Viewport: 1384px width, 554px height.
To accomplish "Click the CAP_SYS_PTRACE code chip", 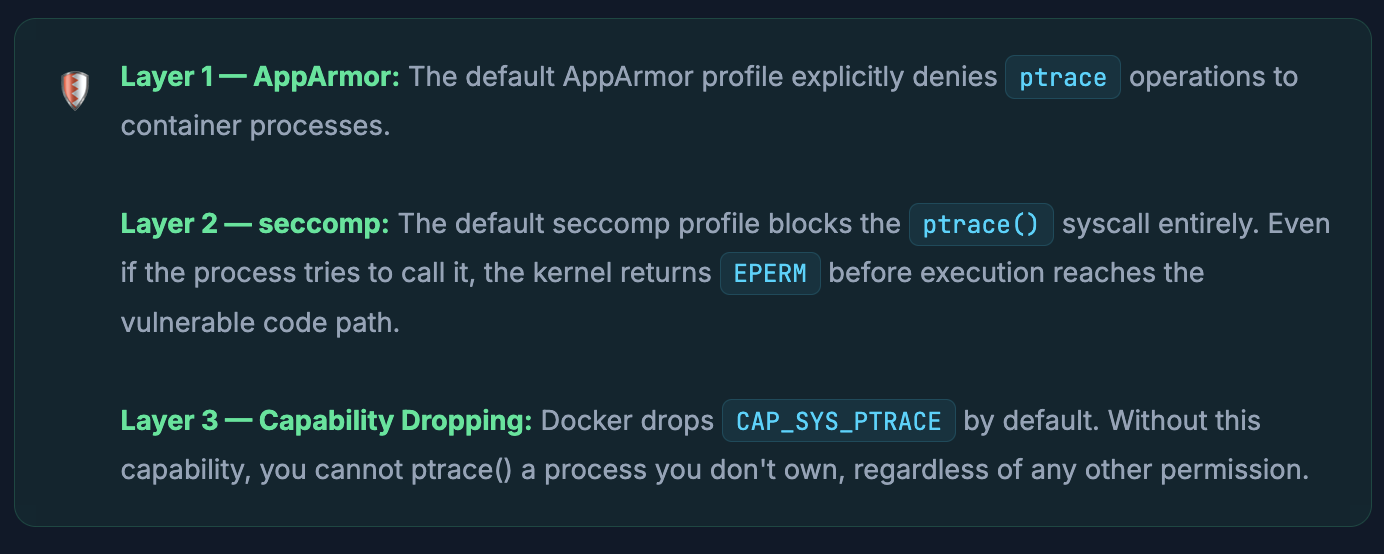I will tap(838, 421).
